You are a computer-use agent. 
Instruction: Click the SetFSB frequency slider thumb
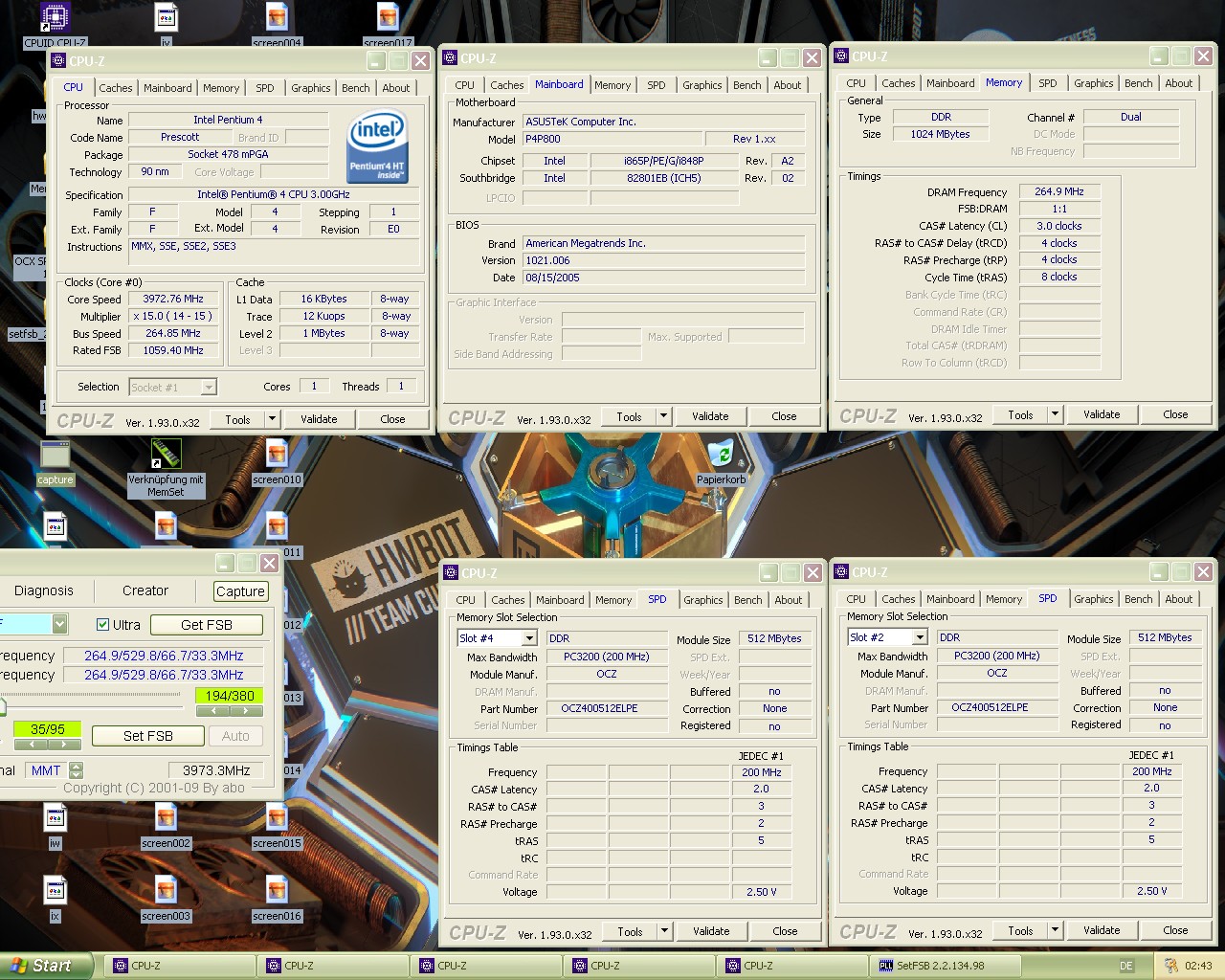[x=2, y=707]
